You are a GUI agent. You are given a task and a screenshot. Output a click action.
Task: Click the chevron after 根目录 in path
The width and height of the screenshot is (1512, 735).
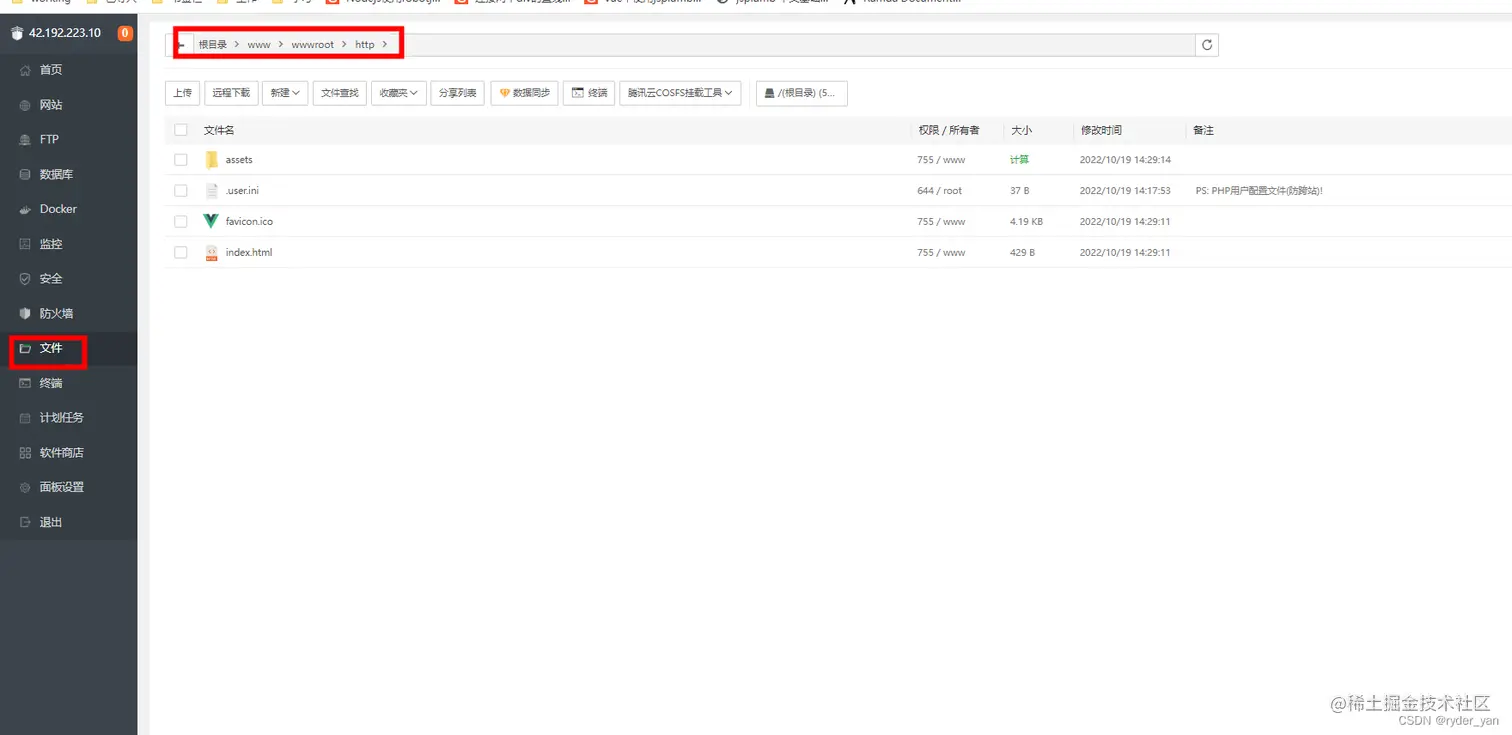click(x=237, y=45)
